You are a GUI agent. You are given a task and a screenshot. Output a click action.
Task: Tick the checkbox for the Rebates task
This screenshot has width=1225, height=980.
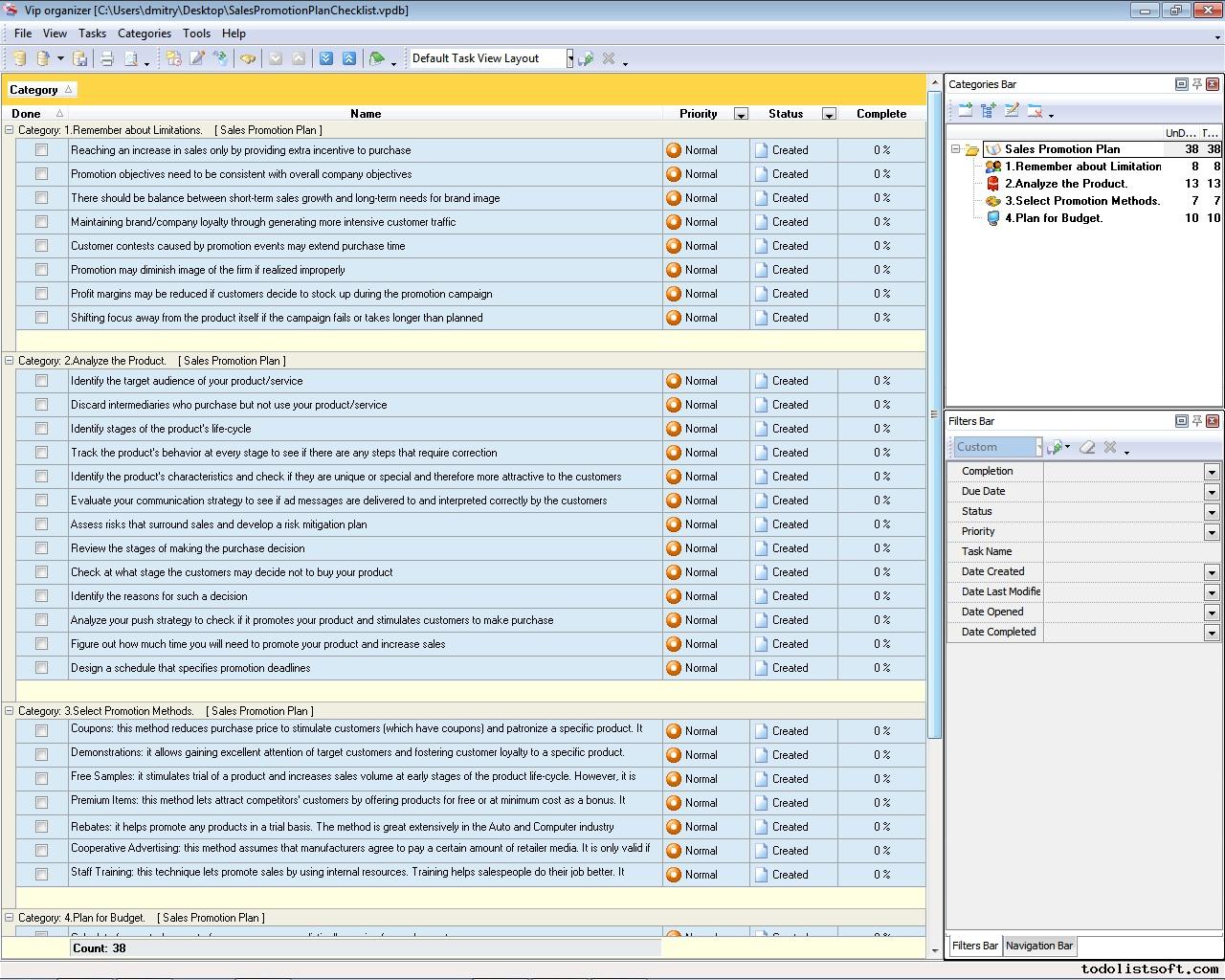click(41, 827)
